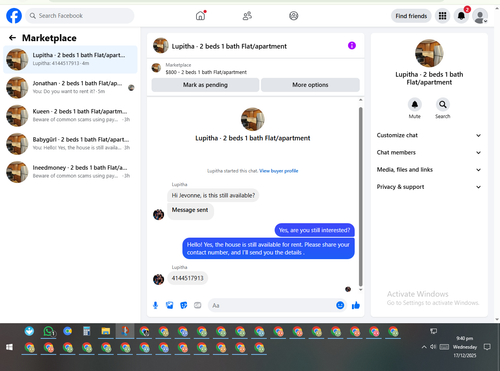Click the keyboard icon in system tray

444,347
